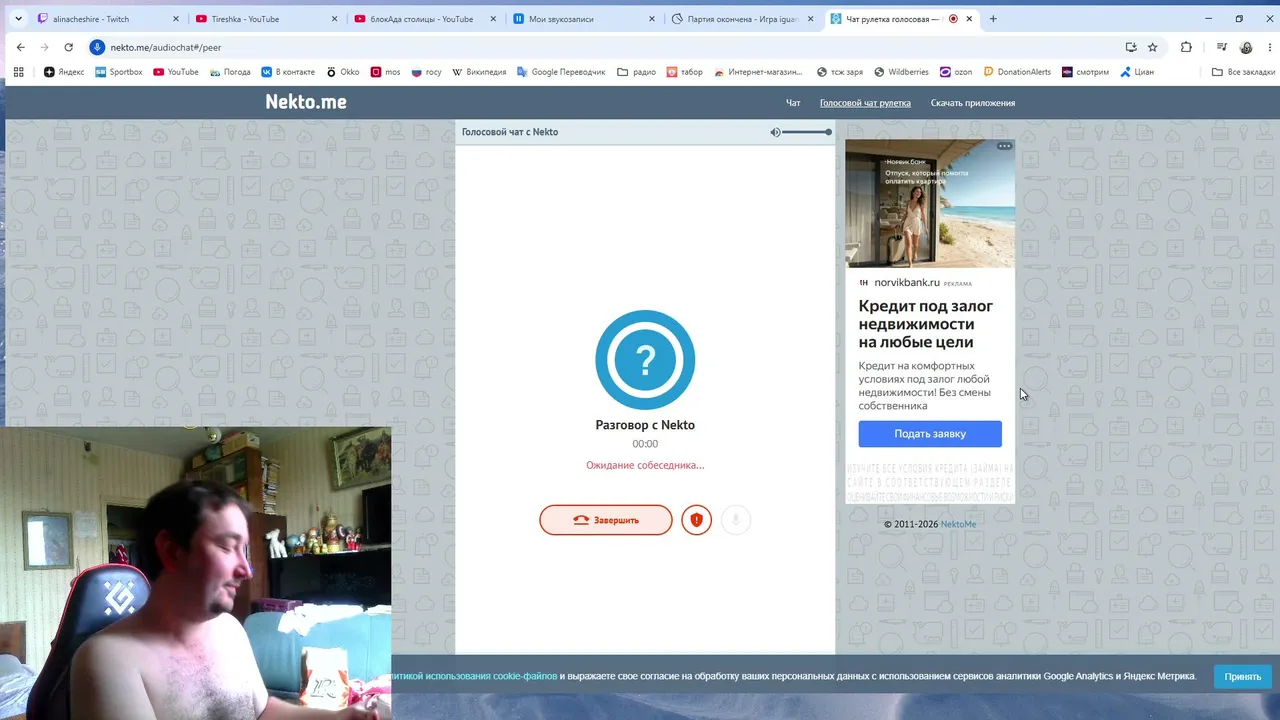Click the Голосовой чат с Nekto header
1280x720 pixels.
click(510, 132)
